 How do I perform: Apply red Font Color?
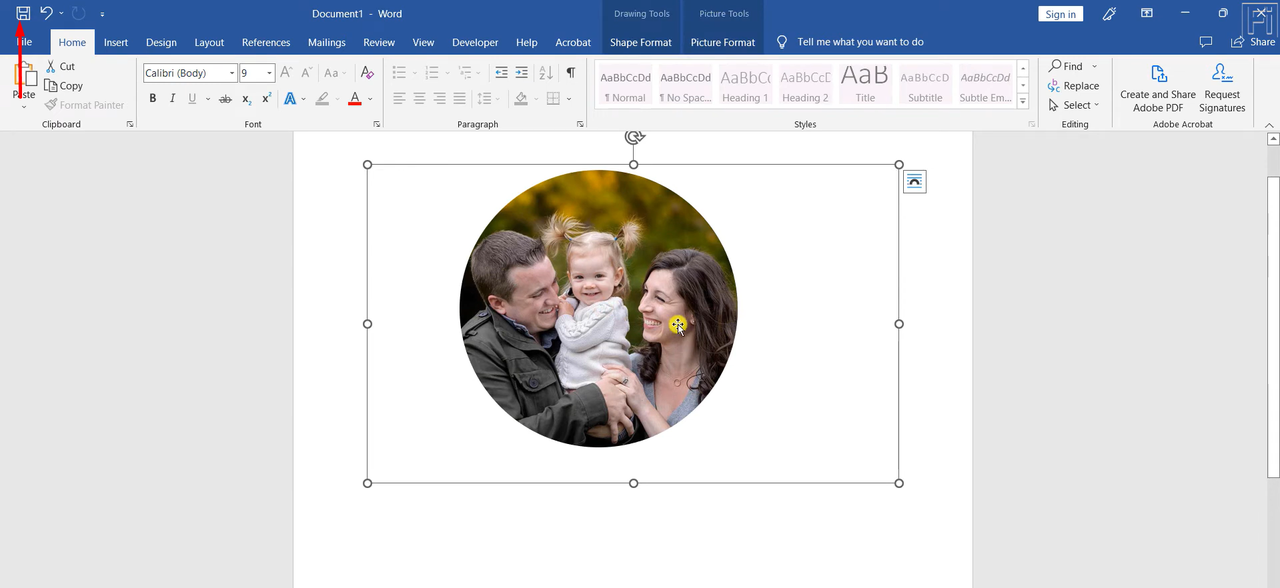(x=354, y=99)
